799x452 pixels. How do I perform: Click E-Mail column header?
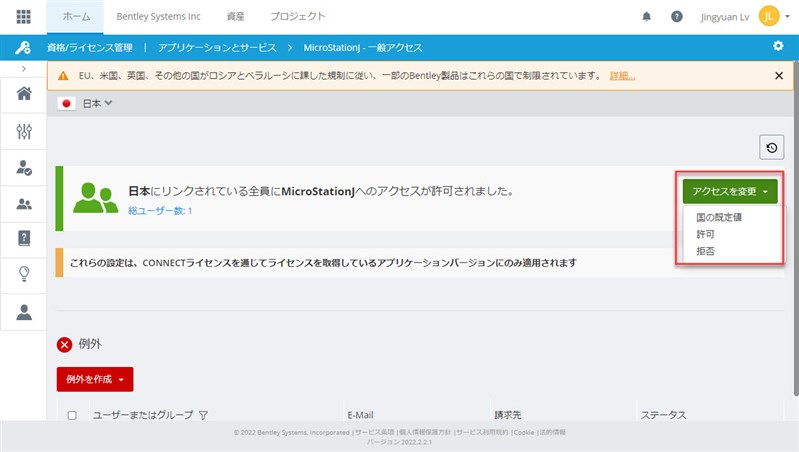(x=360, y=415)
